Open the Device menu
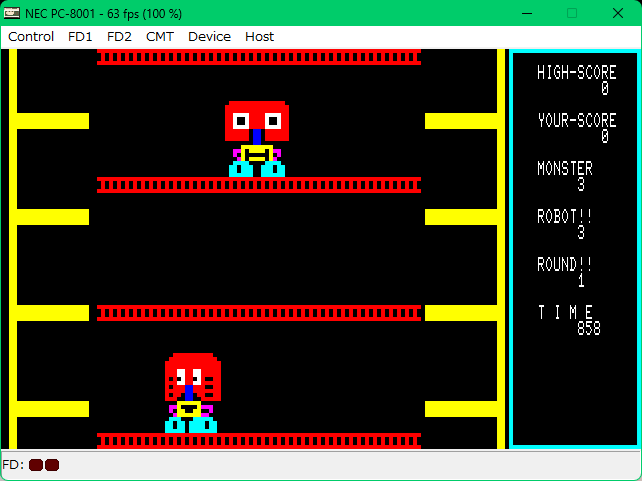642x481 pixels. pyautogui.click(x=209, y=36)
